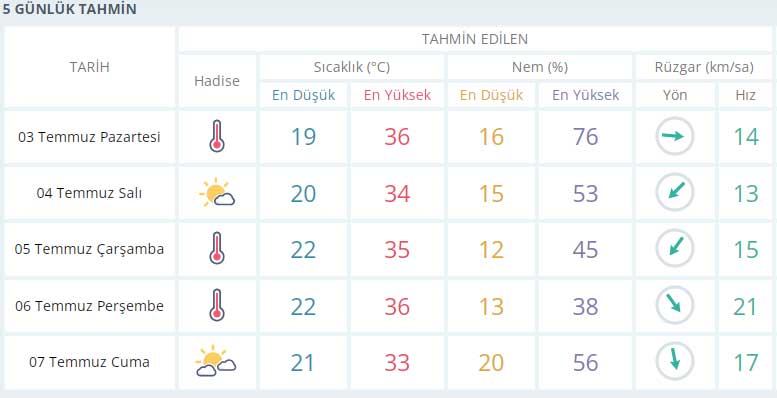Click the Hadise column header
The image size is (777, 398).
click(217, 81)
